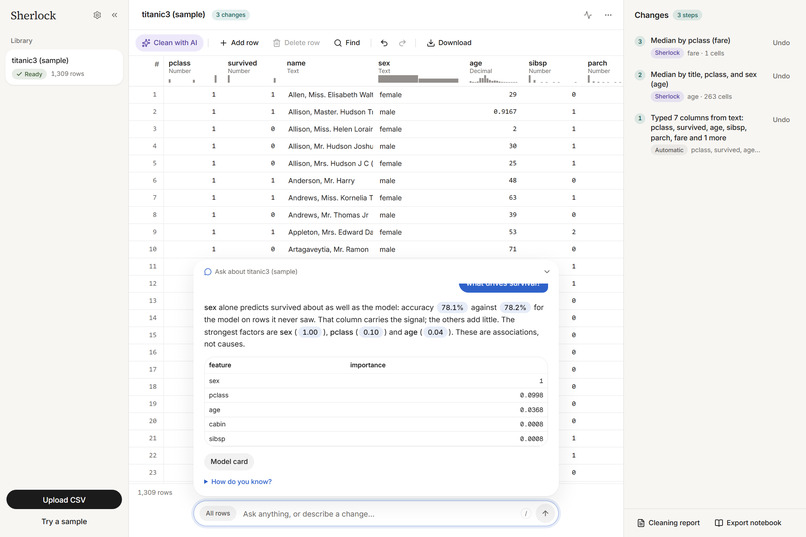Export notebook from the Changes panel

pos(748,523)
